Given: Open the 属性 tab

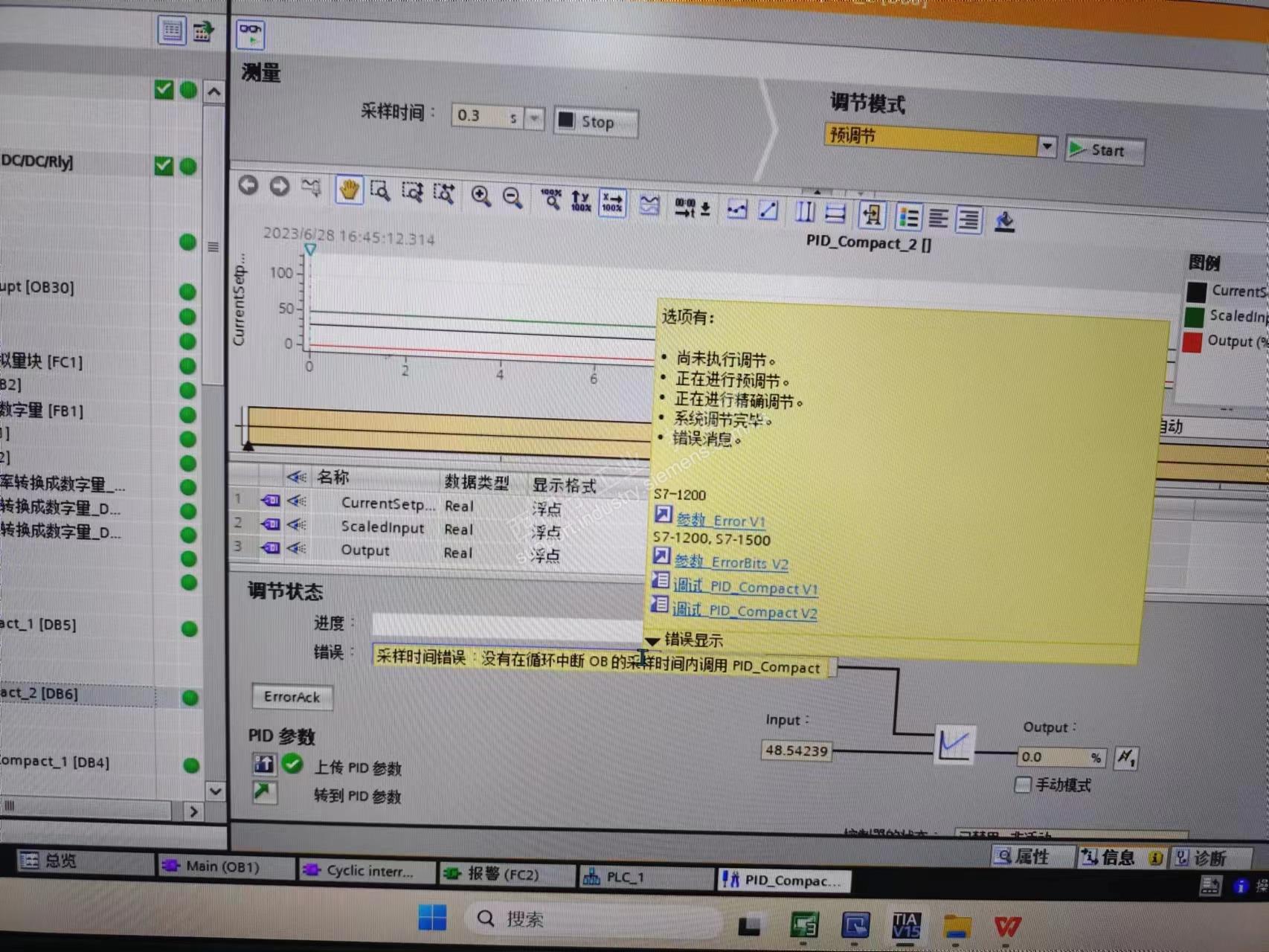Looking at the screenshot, I should [x=1033, y=857].
